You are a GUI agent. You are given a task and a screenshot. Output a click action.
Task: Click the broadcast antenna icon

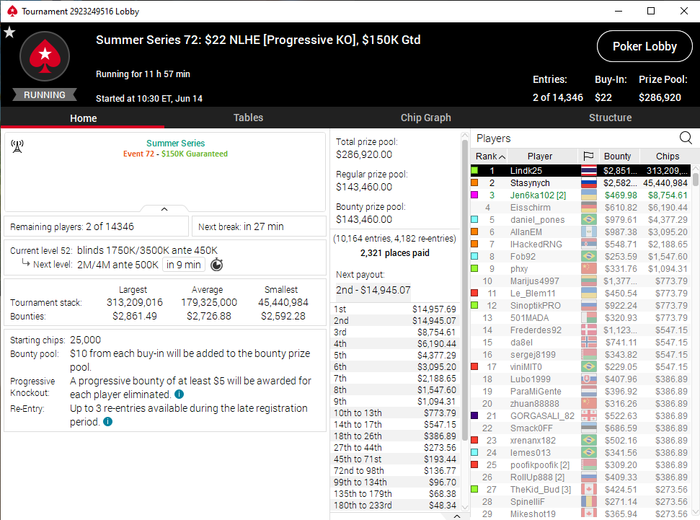17,146
